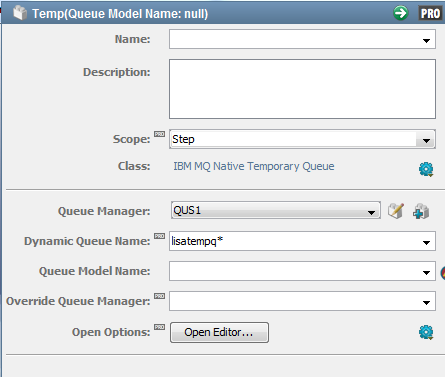Viewport: 445px width, 377px height.
Task: Edit the selected Queue Manager asset
Action: click(396, 211)
